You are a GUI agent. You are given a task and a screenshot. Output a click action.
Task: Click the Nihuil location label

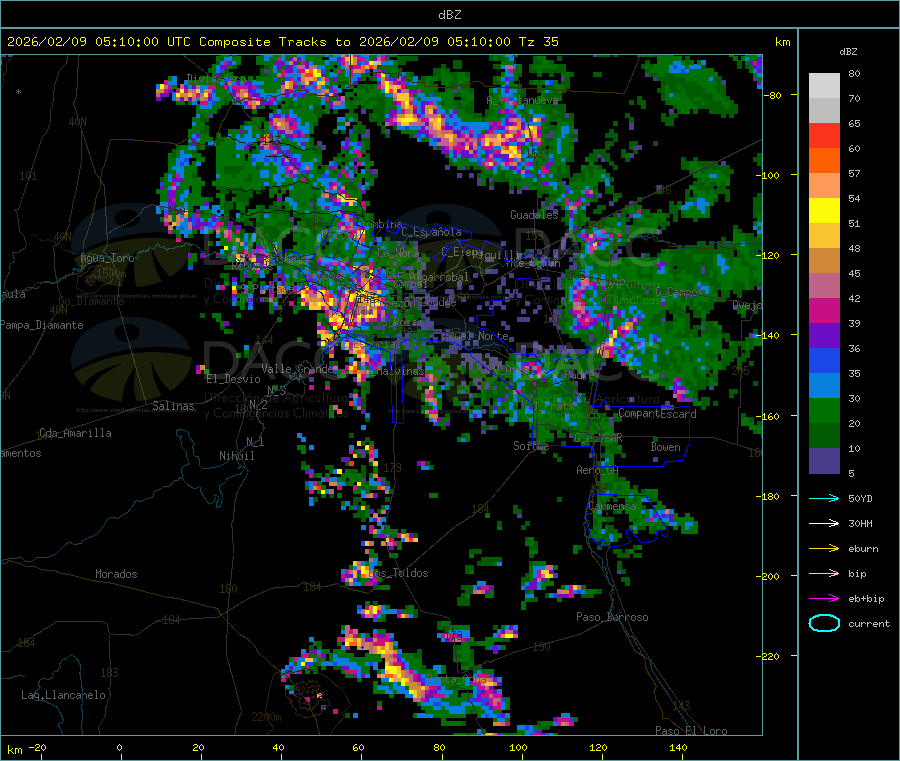point(236,456)
